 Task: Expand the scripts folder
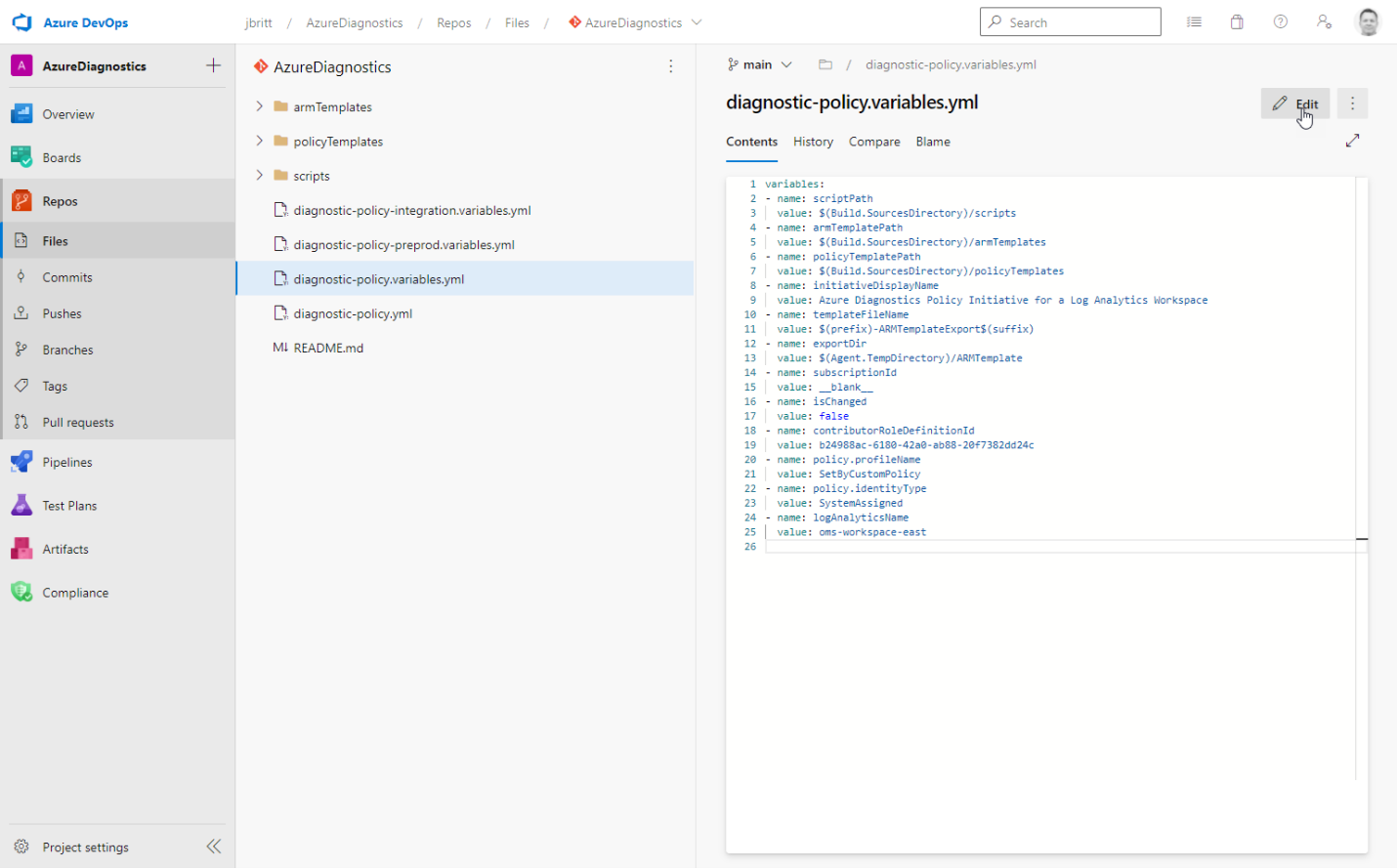[259, 176]
